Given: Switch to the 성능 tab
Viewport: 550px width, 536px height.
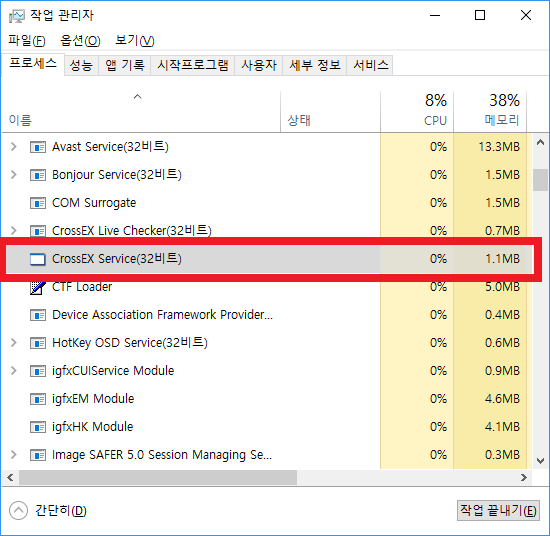Looking at the screenshot, I should tap(81, 65).
